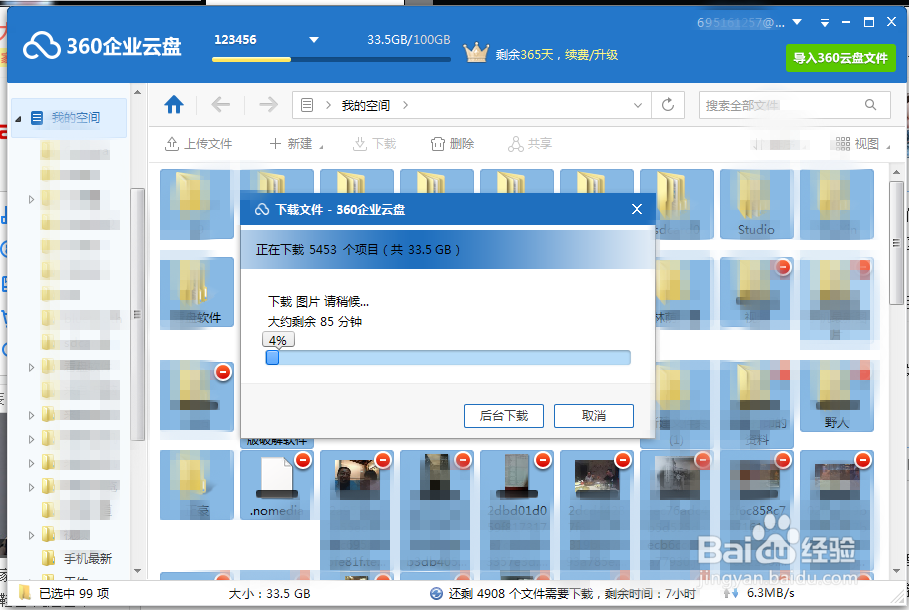Click the red minus badge on 2dbd01d0 image

543,460
